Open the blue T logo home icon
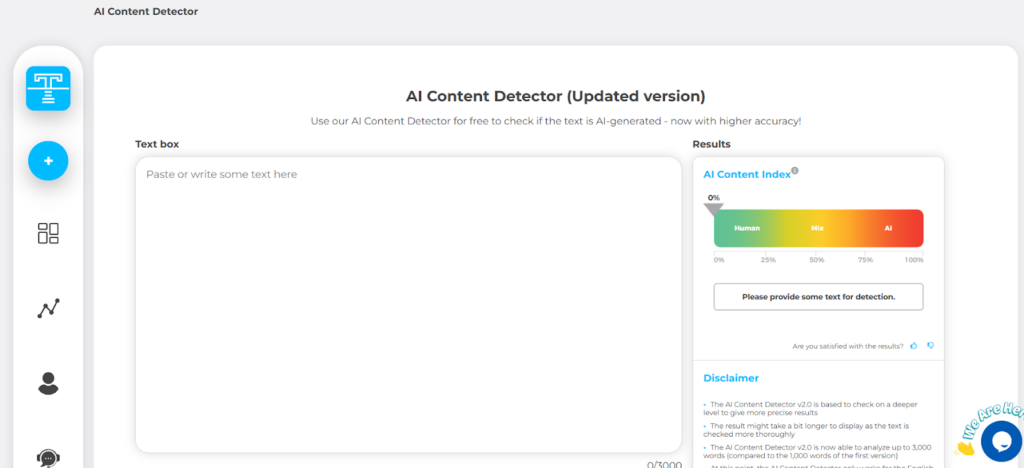The height and width of the screenshot is (468, 1024). tap(48, 88)
